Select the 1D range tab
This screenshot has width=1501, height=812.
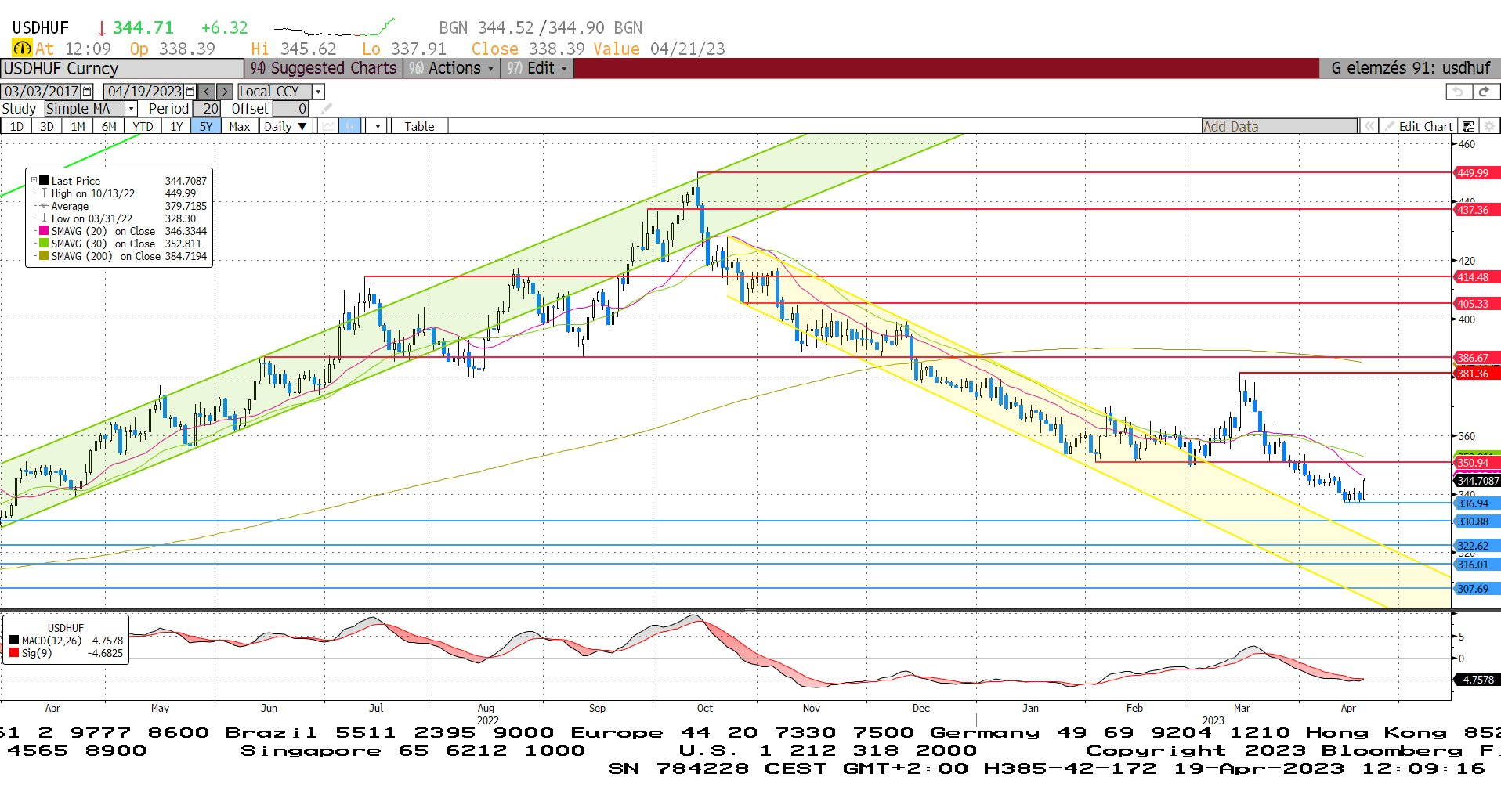pos(16,126)
